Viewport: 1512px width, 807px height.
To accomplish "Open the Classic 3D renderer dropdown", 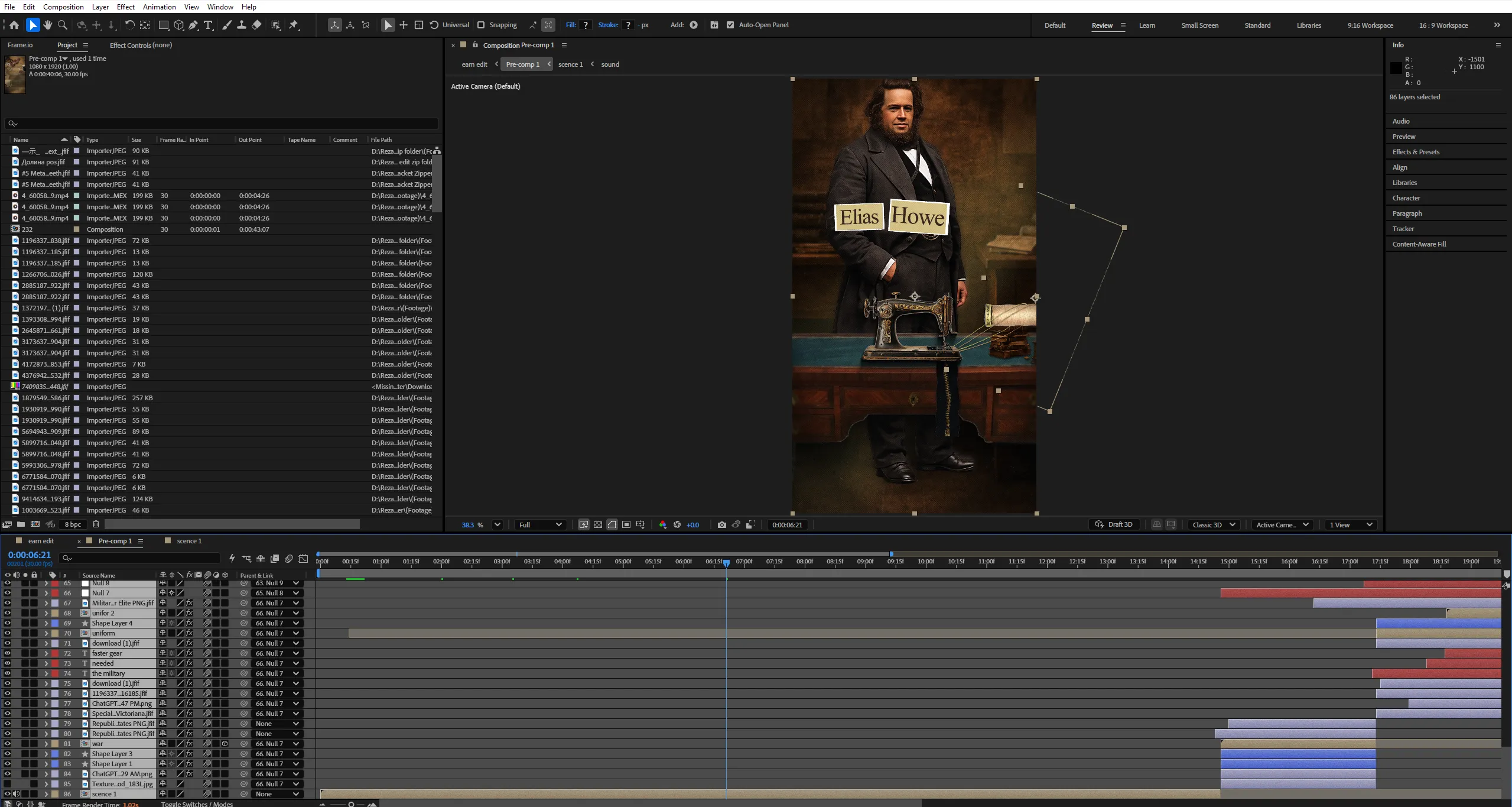I will coord(1214,524).
